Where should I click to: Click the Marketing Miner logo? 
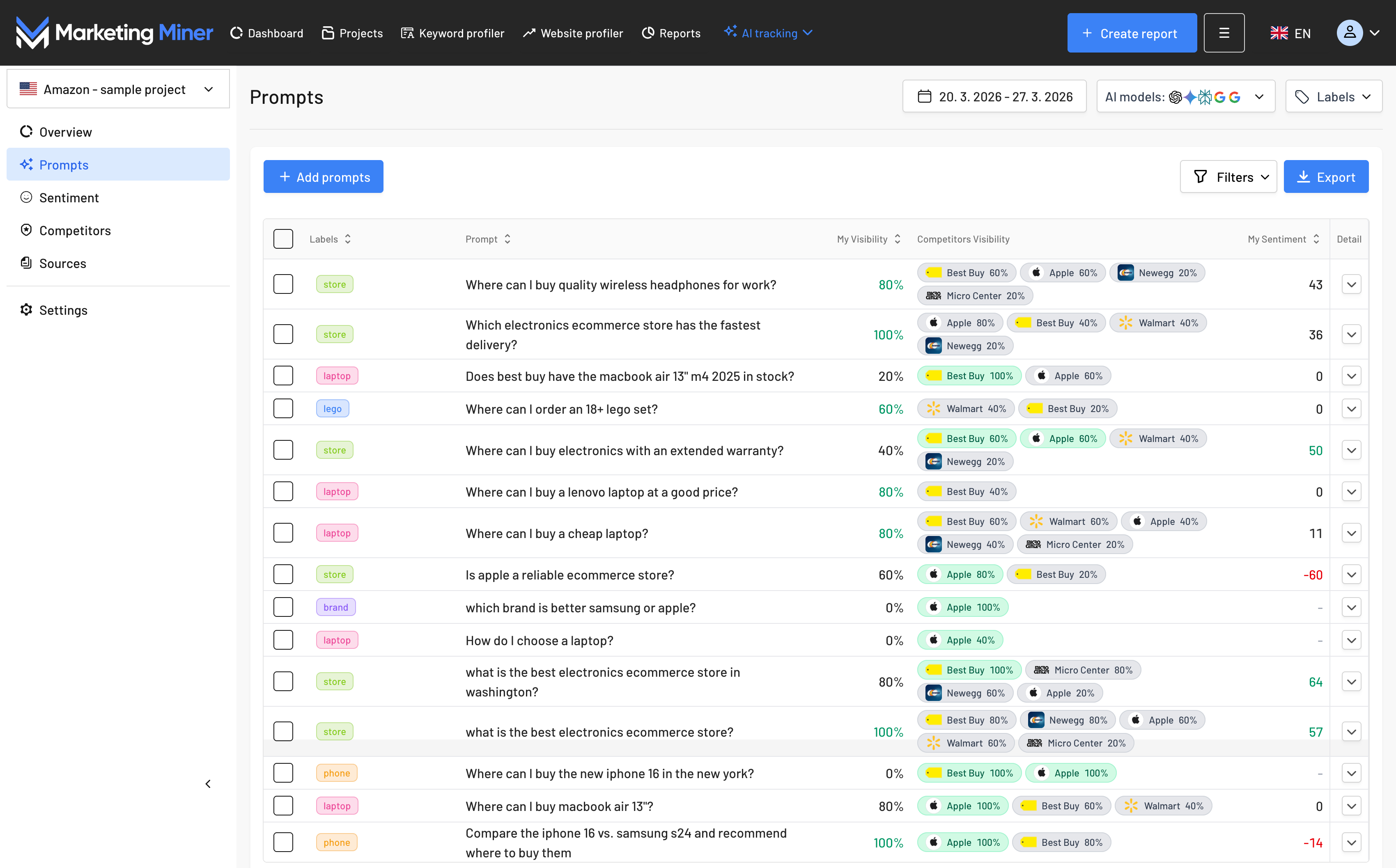[x=114, y=33]
